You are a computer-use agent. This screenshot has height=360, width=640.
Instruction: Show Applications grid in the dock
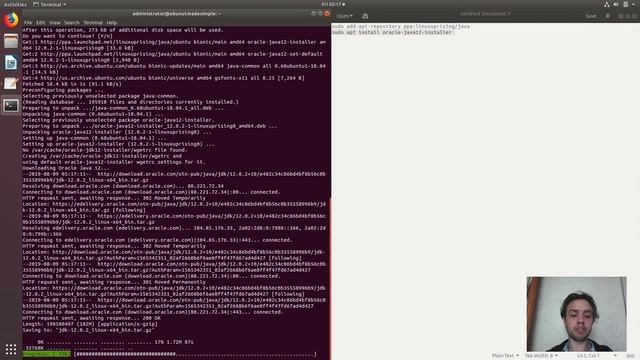click(x=11, y=349)
